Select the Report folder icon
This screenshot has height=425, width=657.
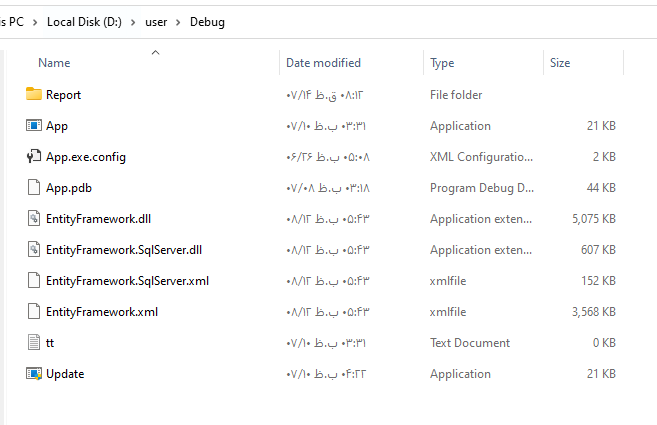[x=33, y=95]
